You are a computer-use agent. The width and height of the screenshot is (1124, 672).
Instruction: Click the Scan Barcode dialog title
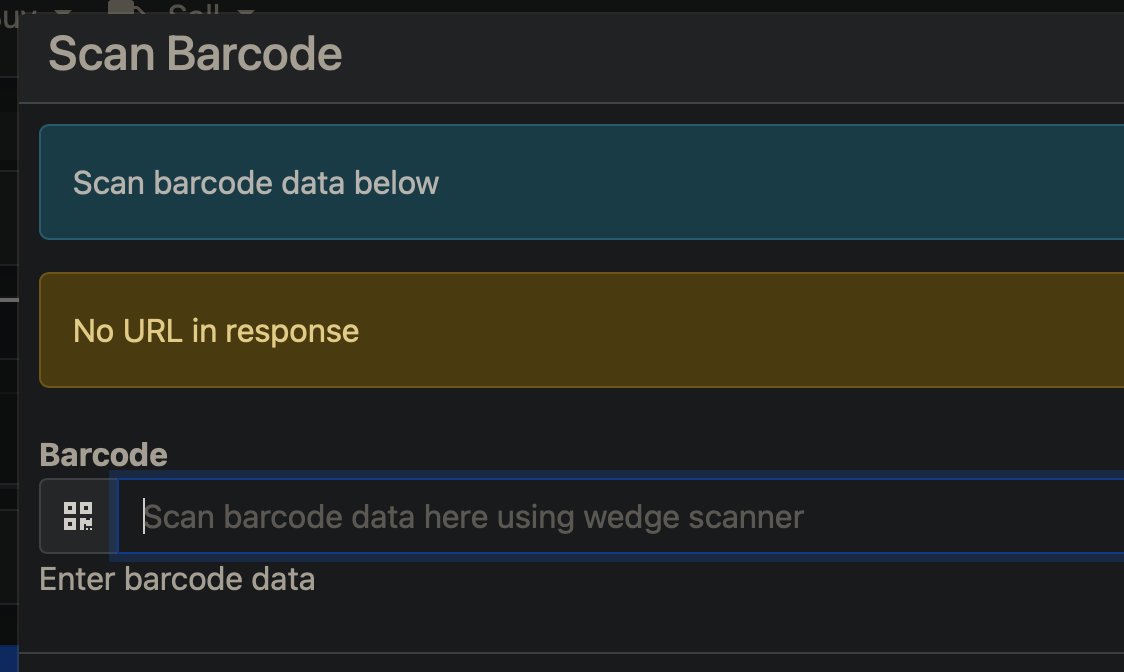pos(195,54)
